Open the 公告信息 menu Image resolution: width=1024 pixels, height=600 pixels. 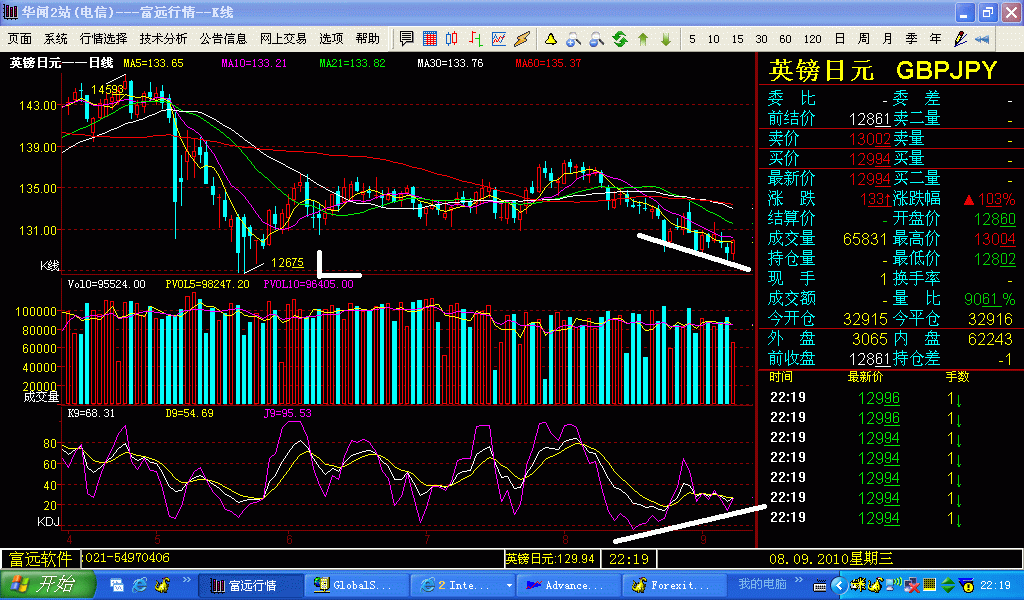[x=223, y=39]
